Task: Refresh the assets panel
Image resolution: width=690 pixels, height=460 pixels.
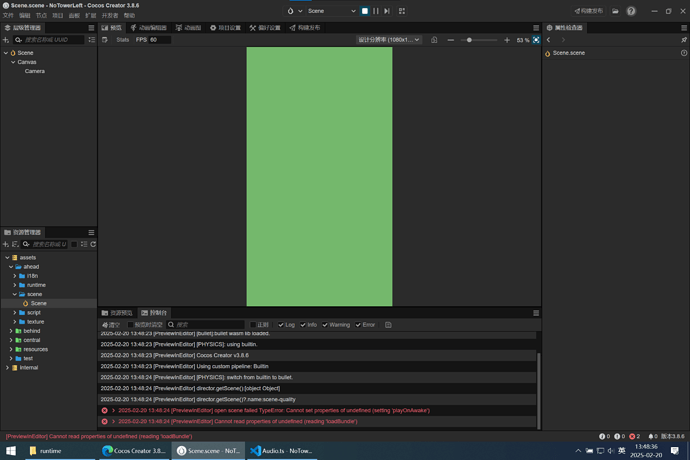Action: click(93, 244)
